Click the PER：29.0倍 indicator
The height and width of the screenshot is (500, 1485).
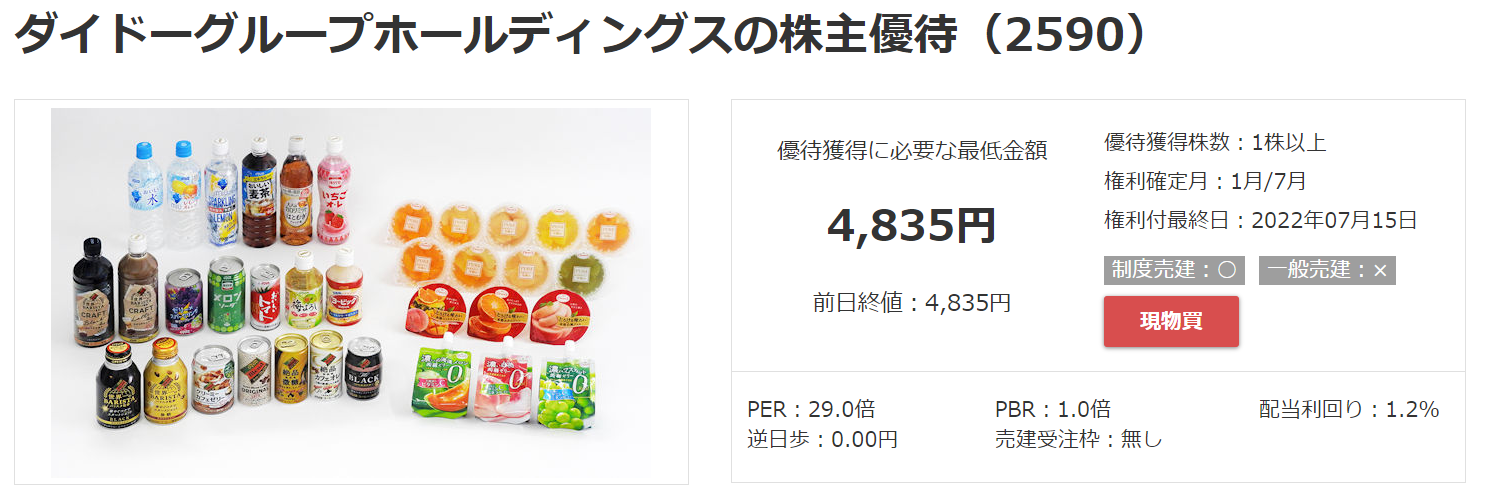(x=812, y=409)
